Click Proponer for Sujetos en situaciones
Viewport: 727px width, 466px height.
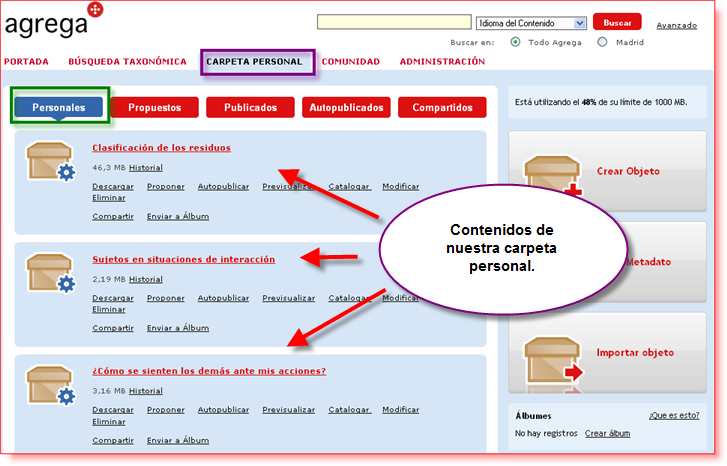point(166,299)
